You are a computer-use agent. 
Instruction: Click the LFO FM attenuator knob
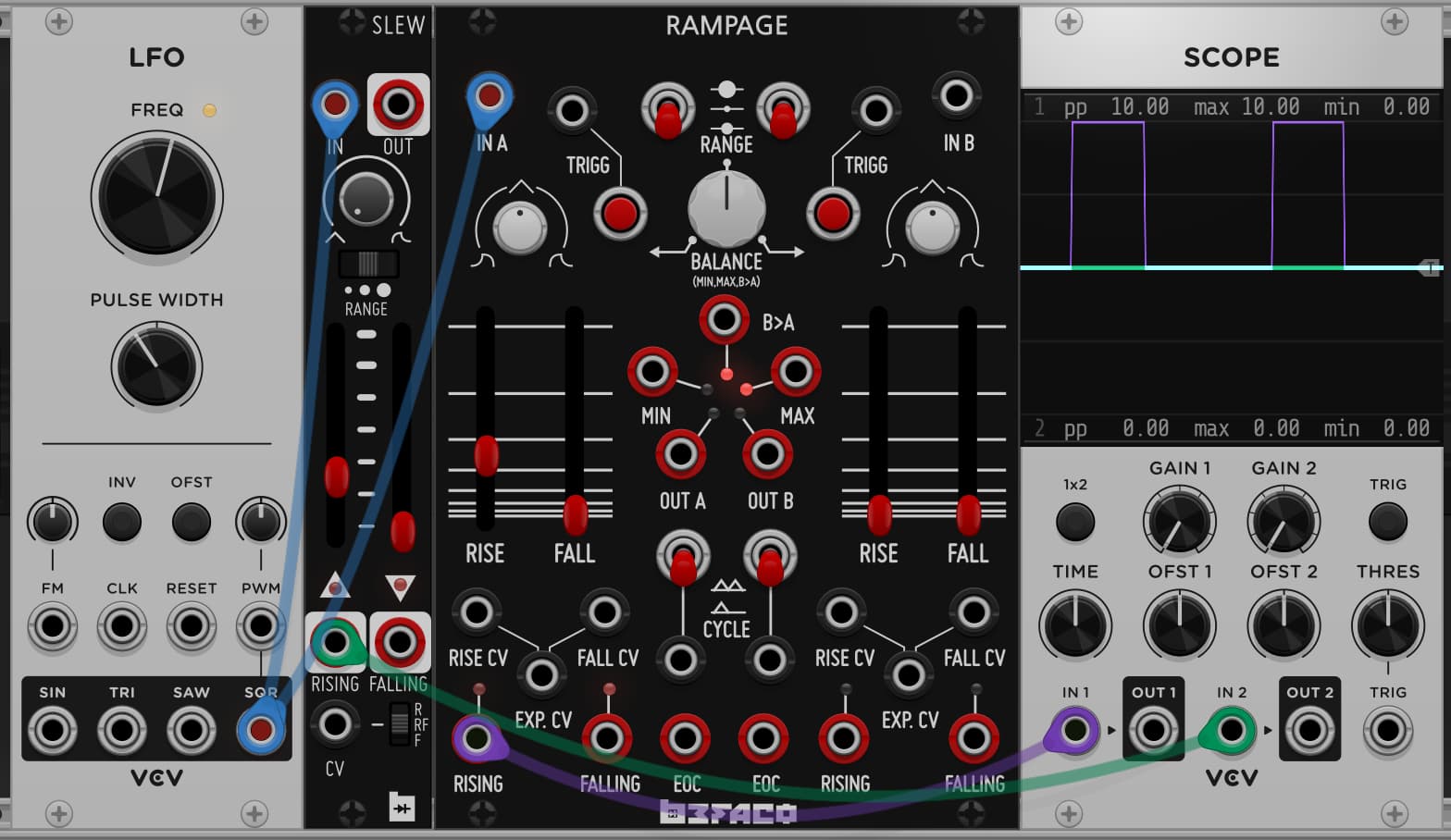pos(53,523)
